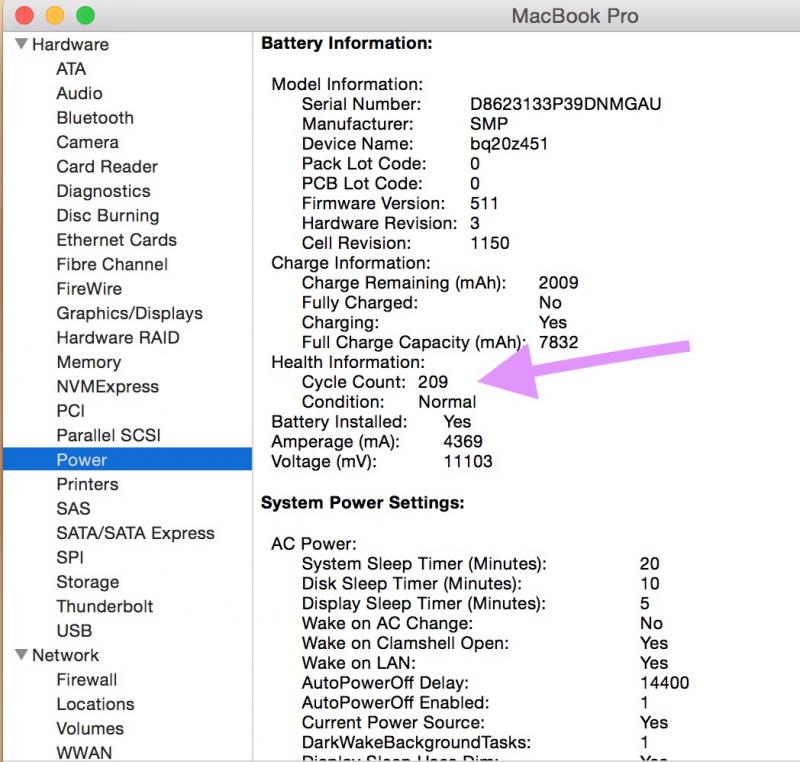The height and width of the screenshot is (762, 800).
Task: Select Disc Burning entry
Action: click(x=108, y=216)
